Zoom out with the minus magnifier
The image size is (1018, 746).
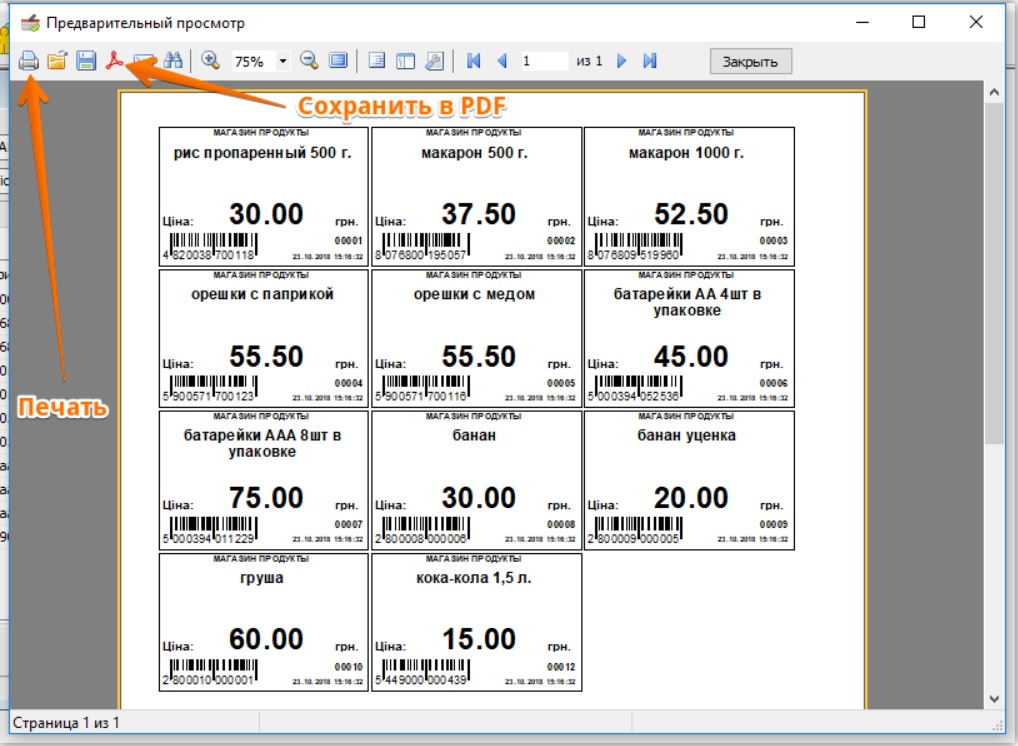(310, 61)
